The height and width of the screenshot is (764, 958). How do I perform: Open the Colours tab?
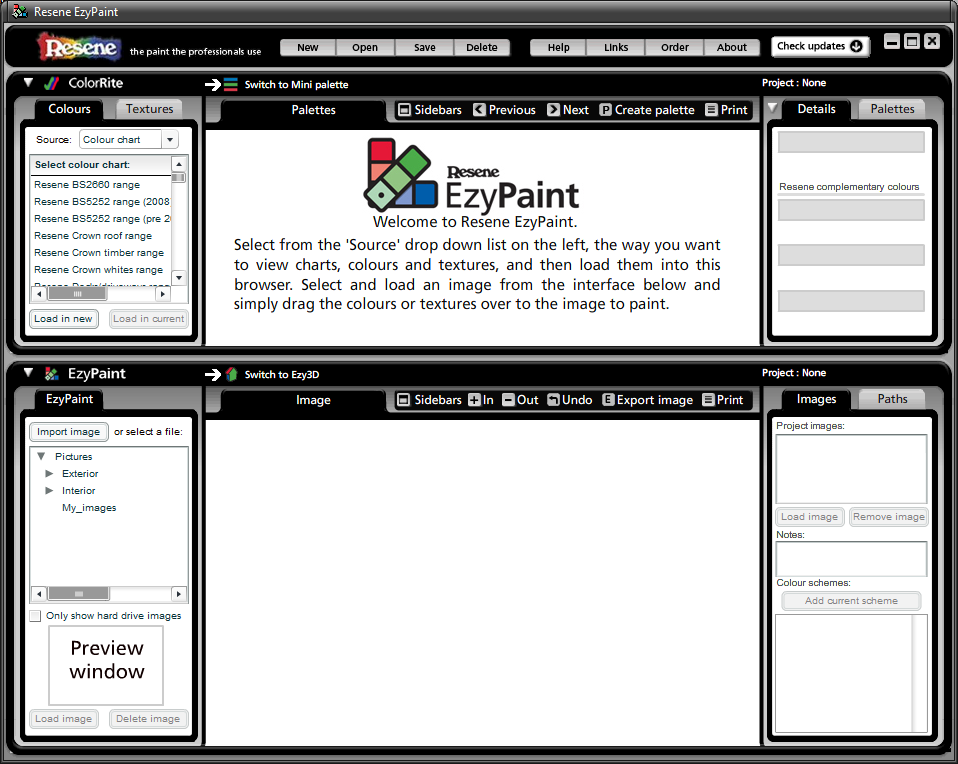70,109
